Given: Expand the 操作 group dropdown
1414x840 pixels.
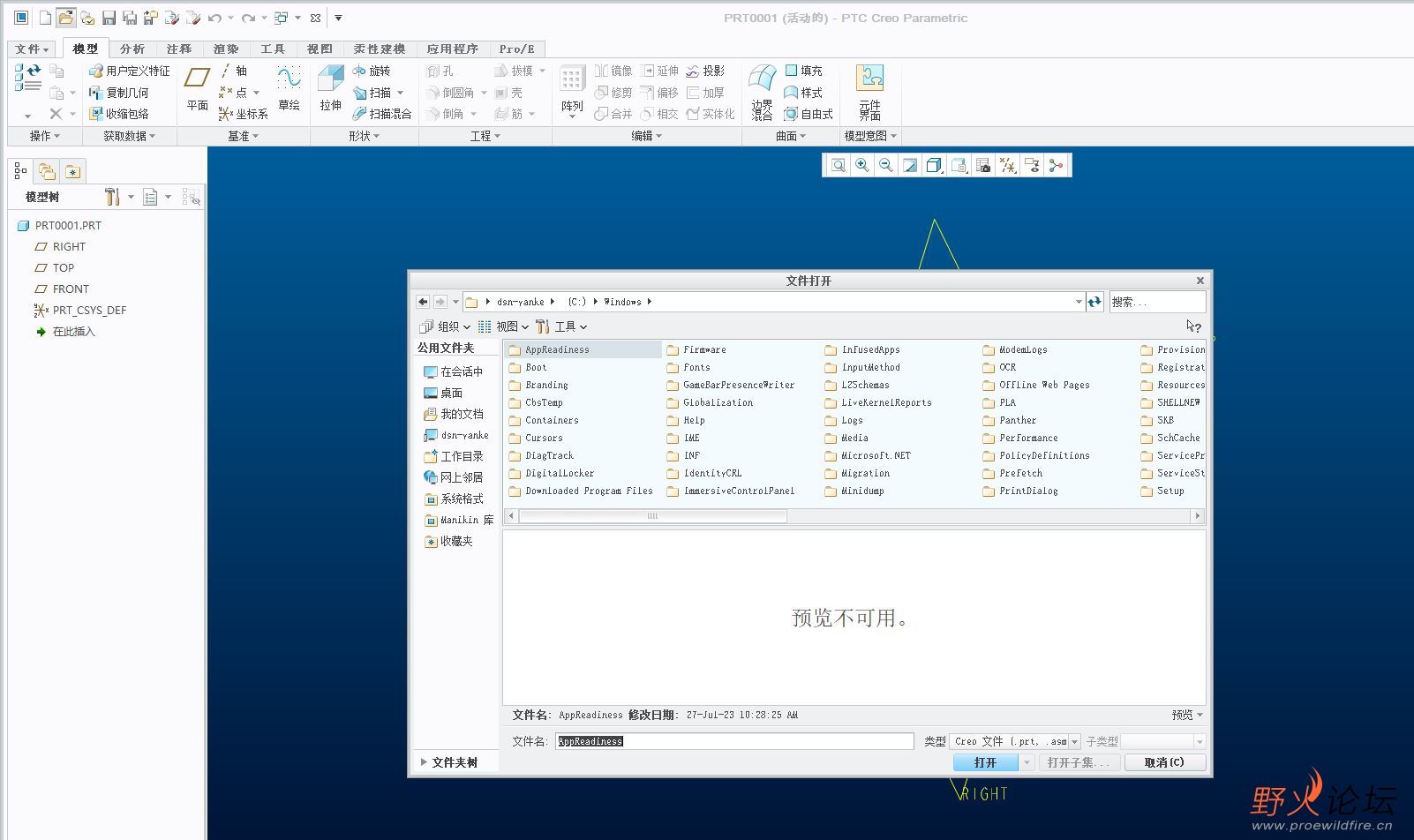Looking at the screenshot, I should (x=45, y=136).
